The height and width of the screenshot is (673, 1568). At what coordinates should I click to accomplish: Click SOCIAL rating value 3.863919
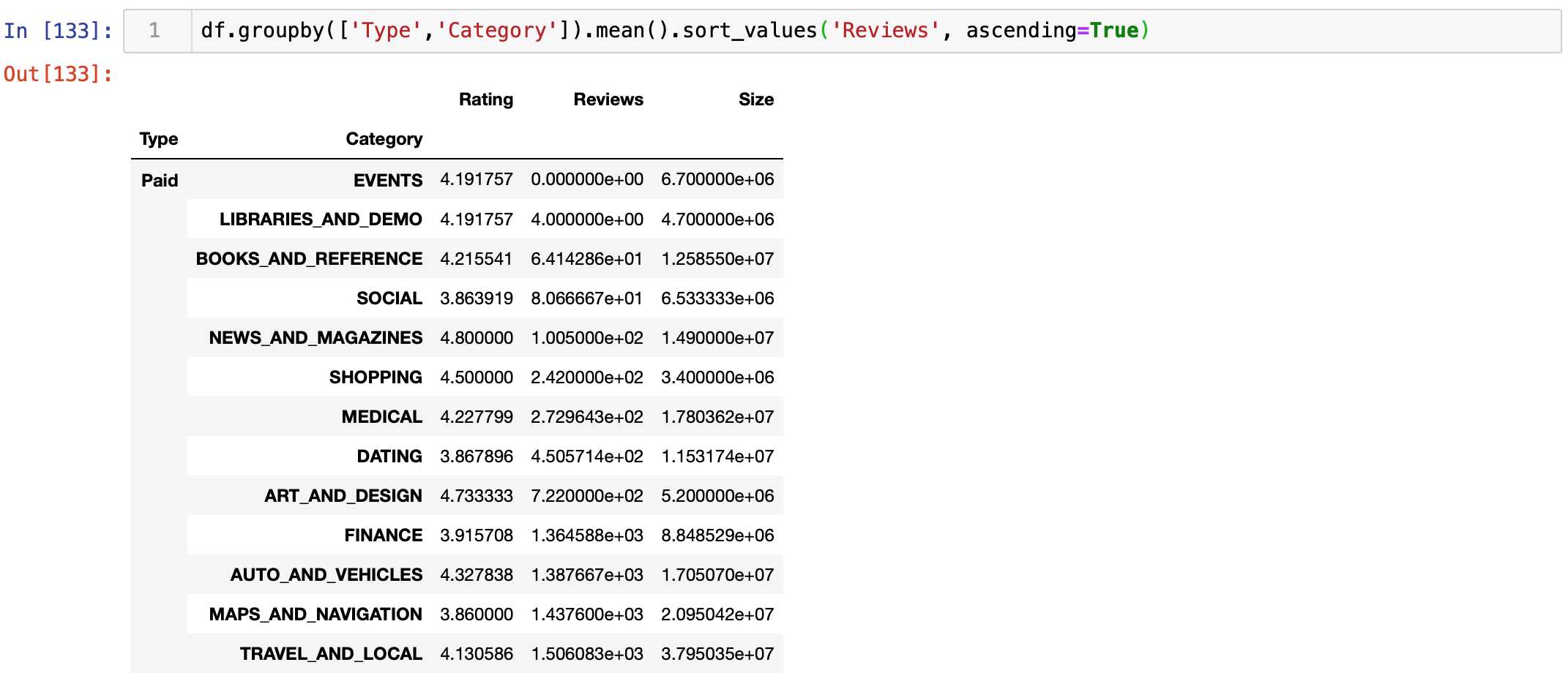click(477, 298)
